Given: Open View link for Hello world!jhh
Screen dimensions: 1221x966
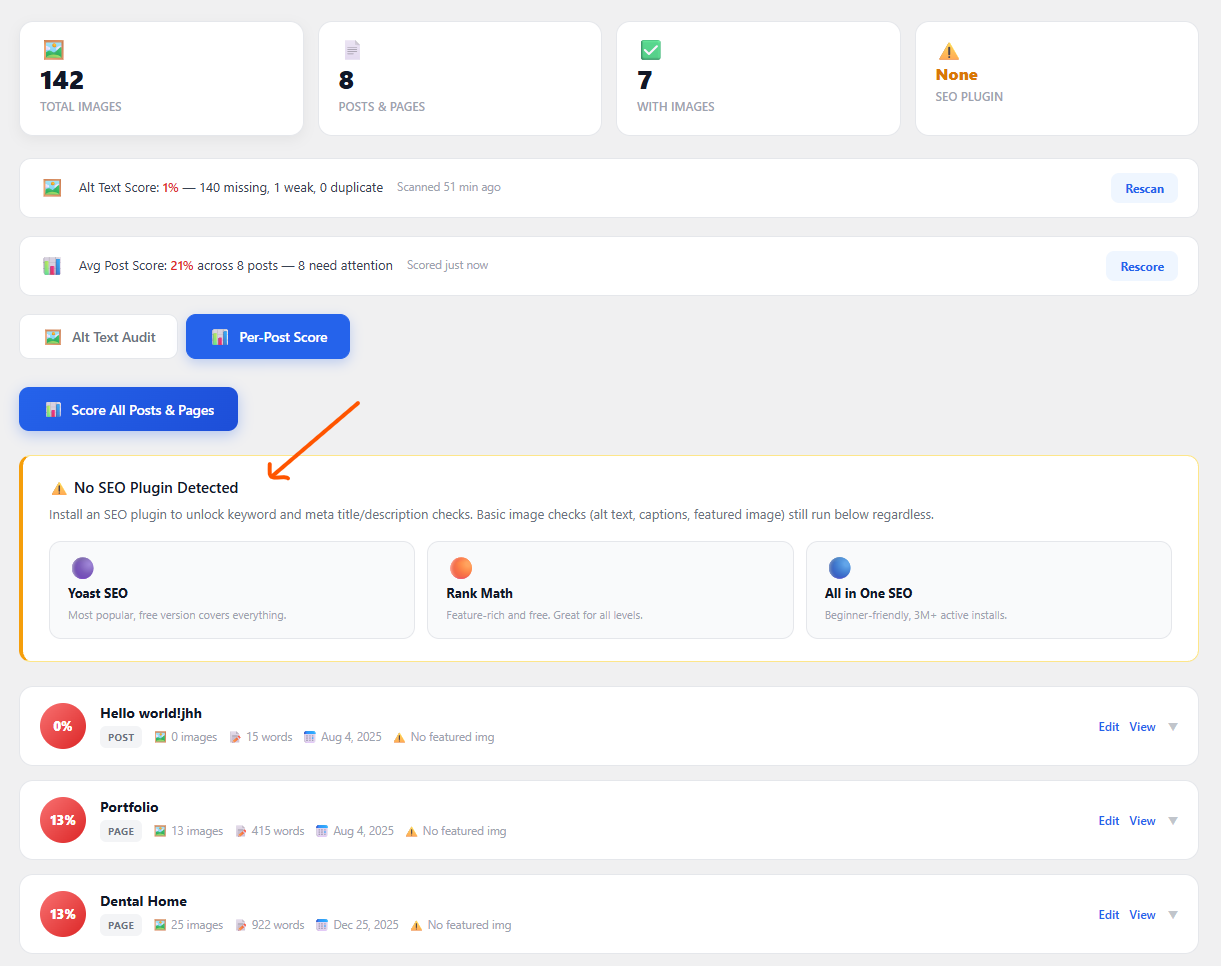Looking at the screenshot, I should [x=1143, y=727].
